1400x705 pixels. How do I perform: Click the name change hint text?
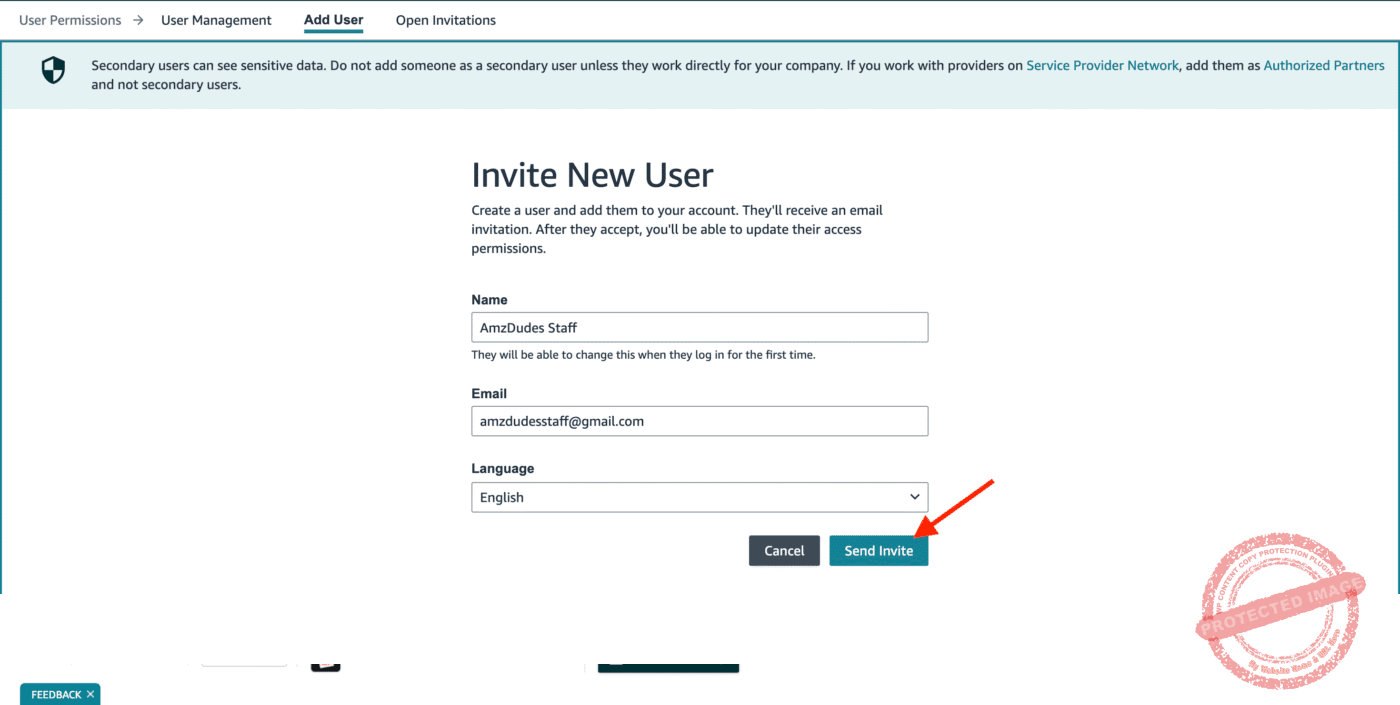643,355
